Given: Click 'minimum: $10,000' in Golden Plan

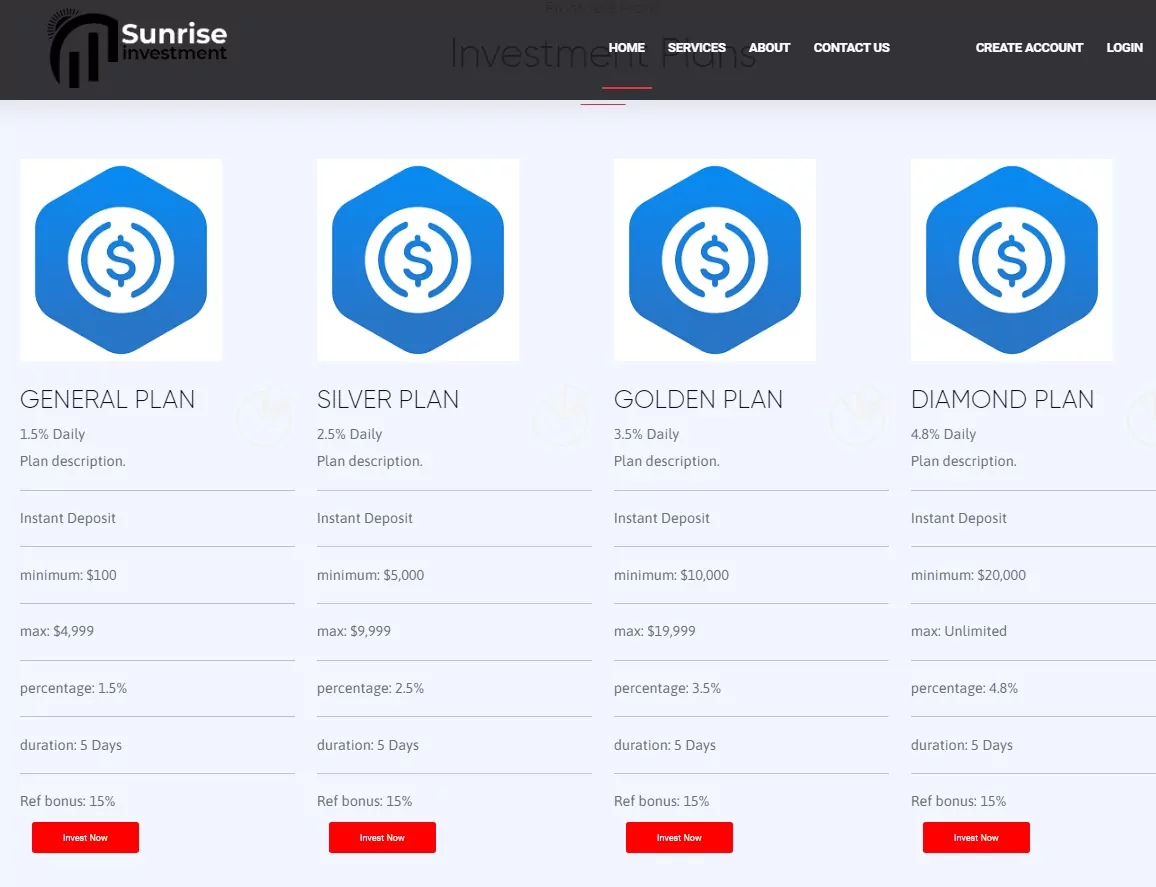Looking at the screenshot, I should (x=671, y=575).
